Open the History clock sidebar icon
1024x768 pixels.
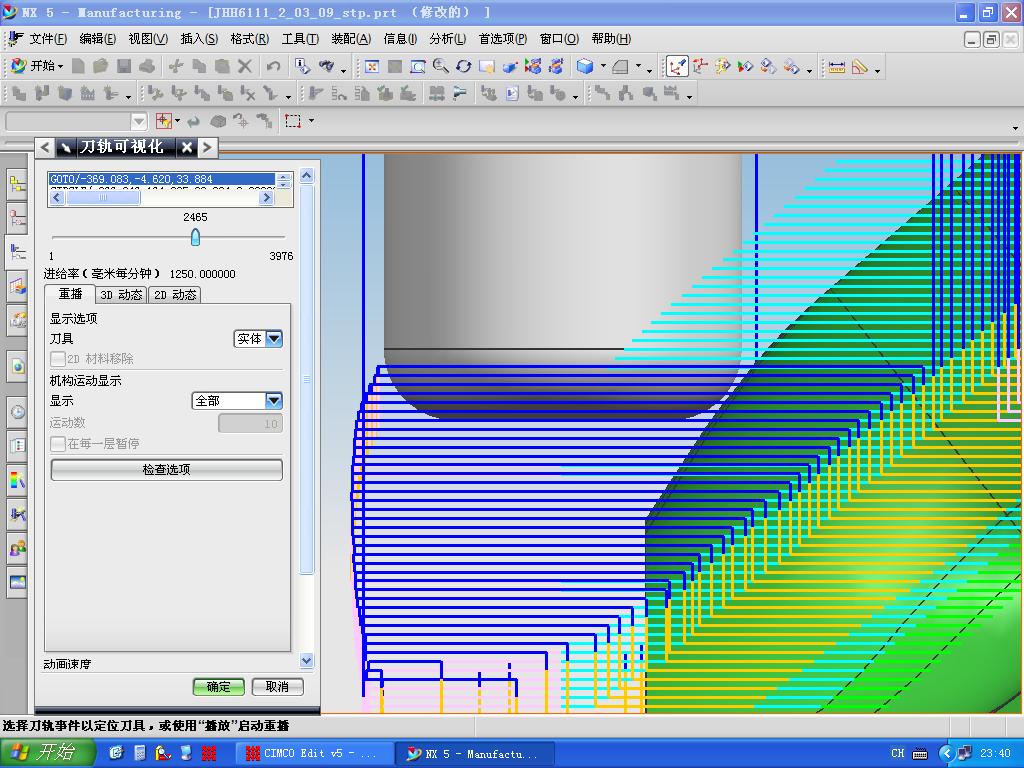tap(18, 411)
